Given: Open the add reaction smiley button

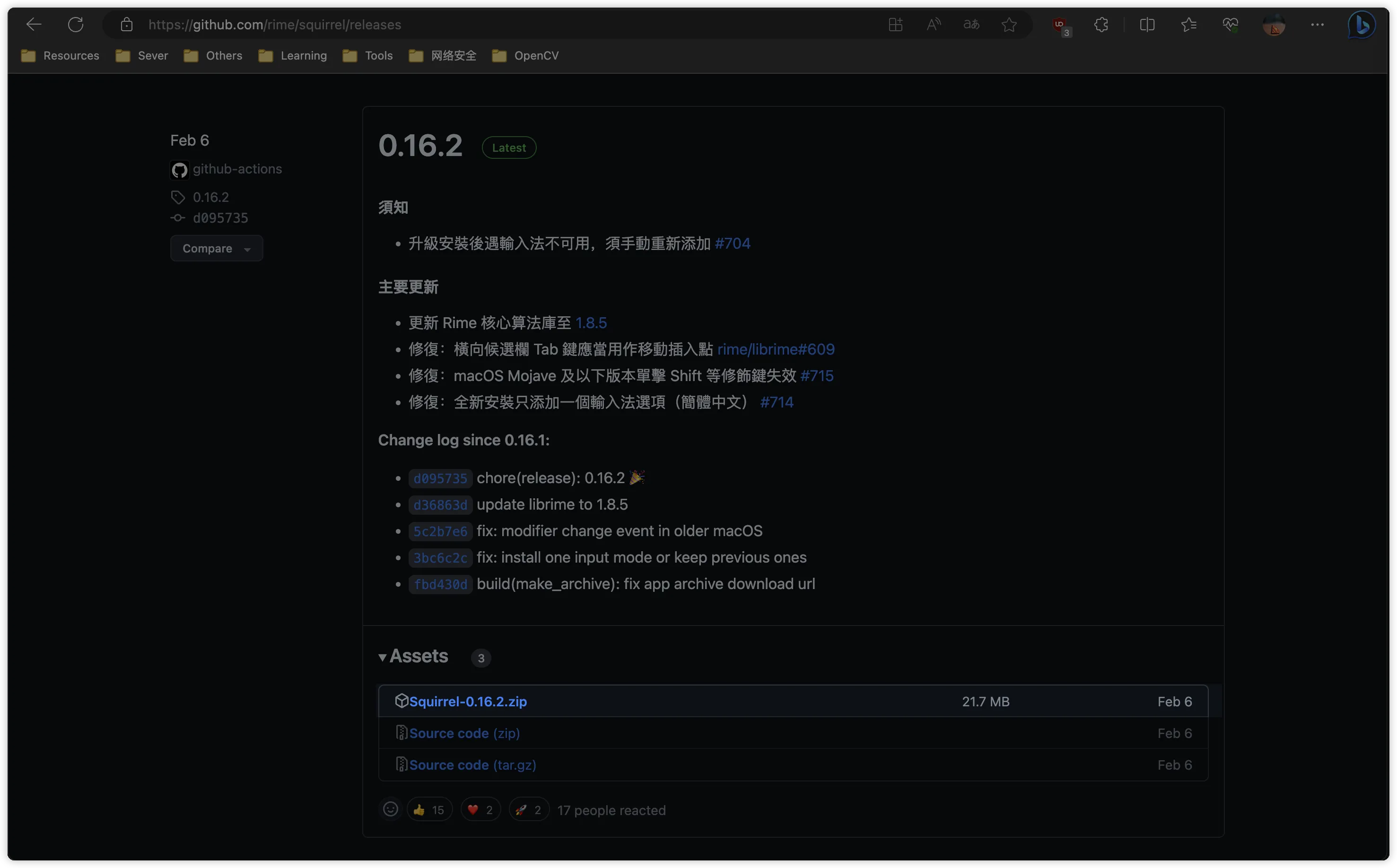Looking at the screenshot, I should 391,809.
